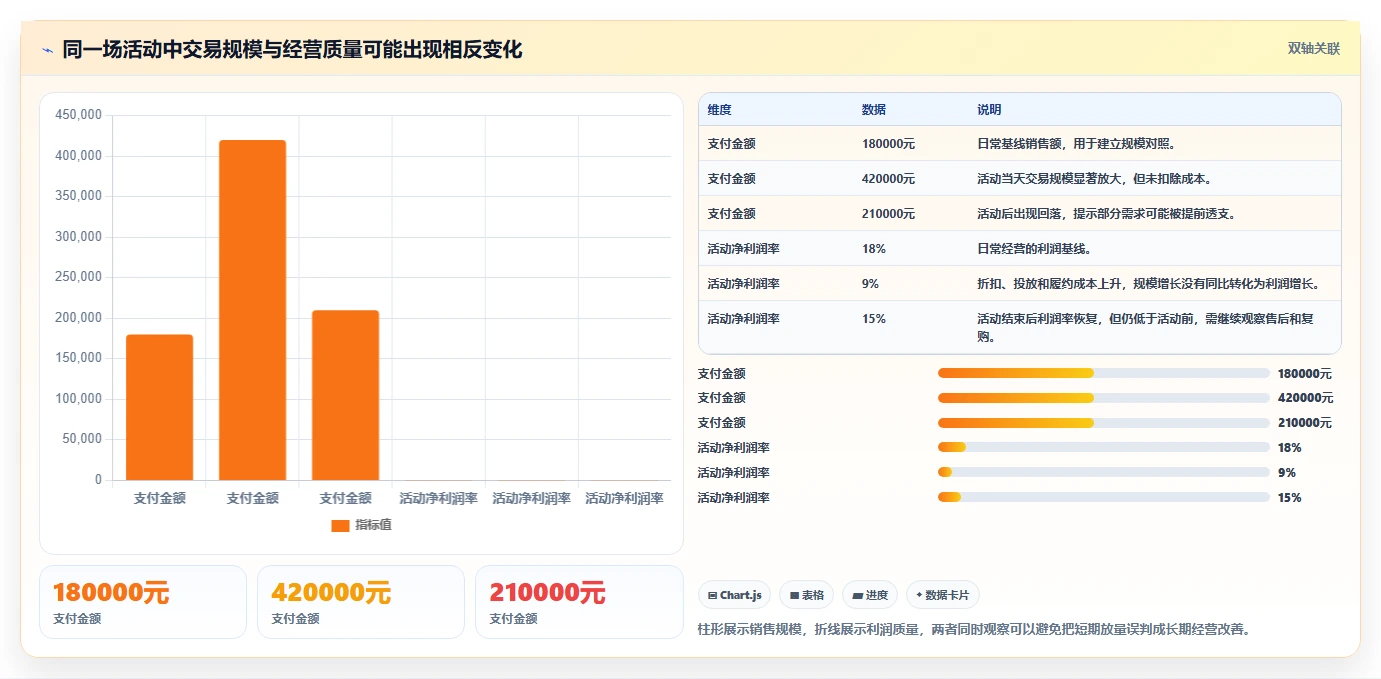Select the chart bar reaching 180,000
The width and height of the screenshot is (1381, 679).
tap(159, 407)
